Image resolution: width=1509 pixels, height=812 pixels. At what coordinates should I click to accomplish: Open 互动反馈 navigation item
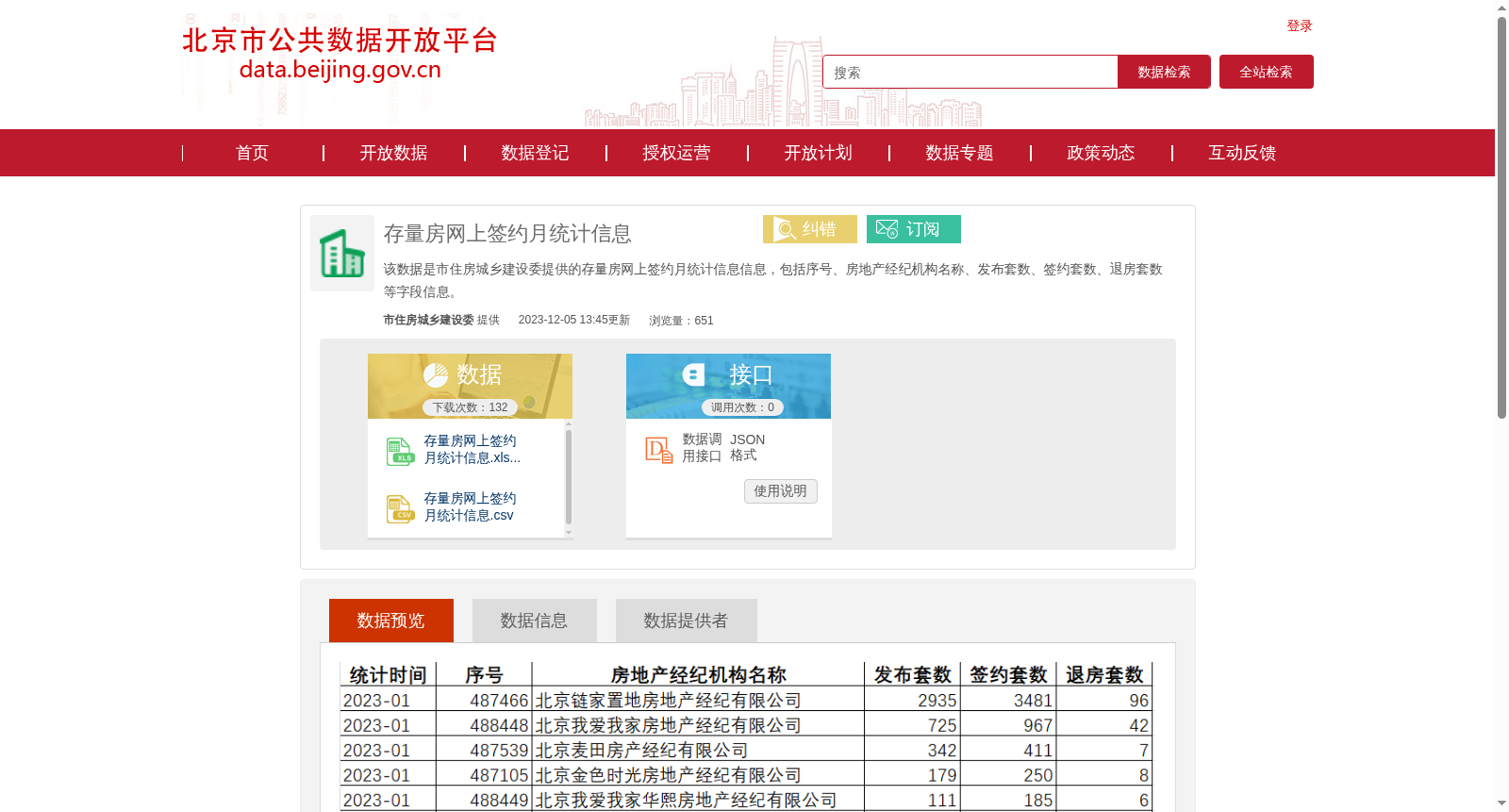tap(1242, 153)
